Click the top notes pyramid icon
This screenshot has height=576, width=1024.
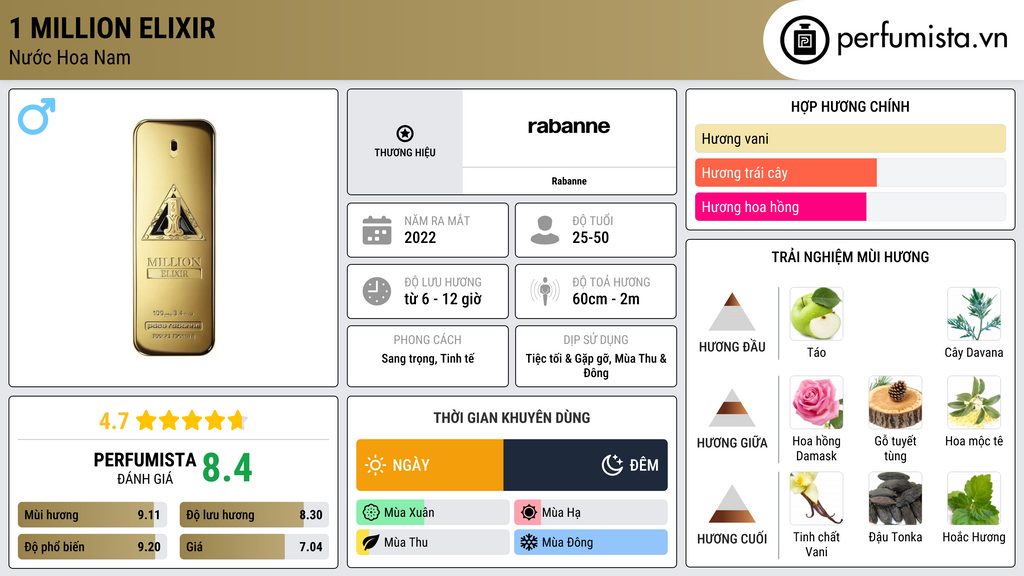point(732,312)
